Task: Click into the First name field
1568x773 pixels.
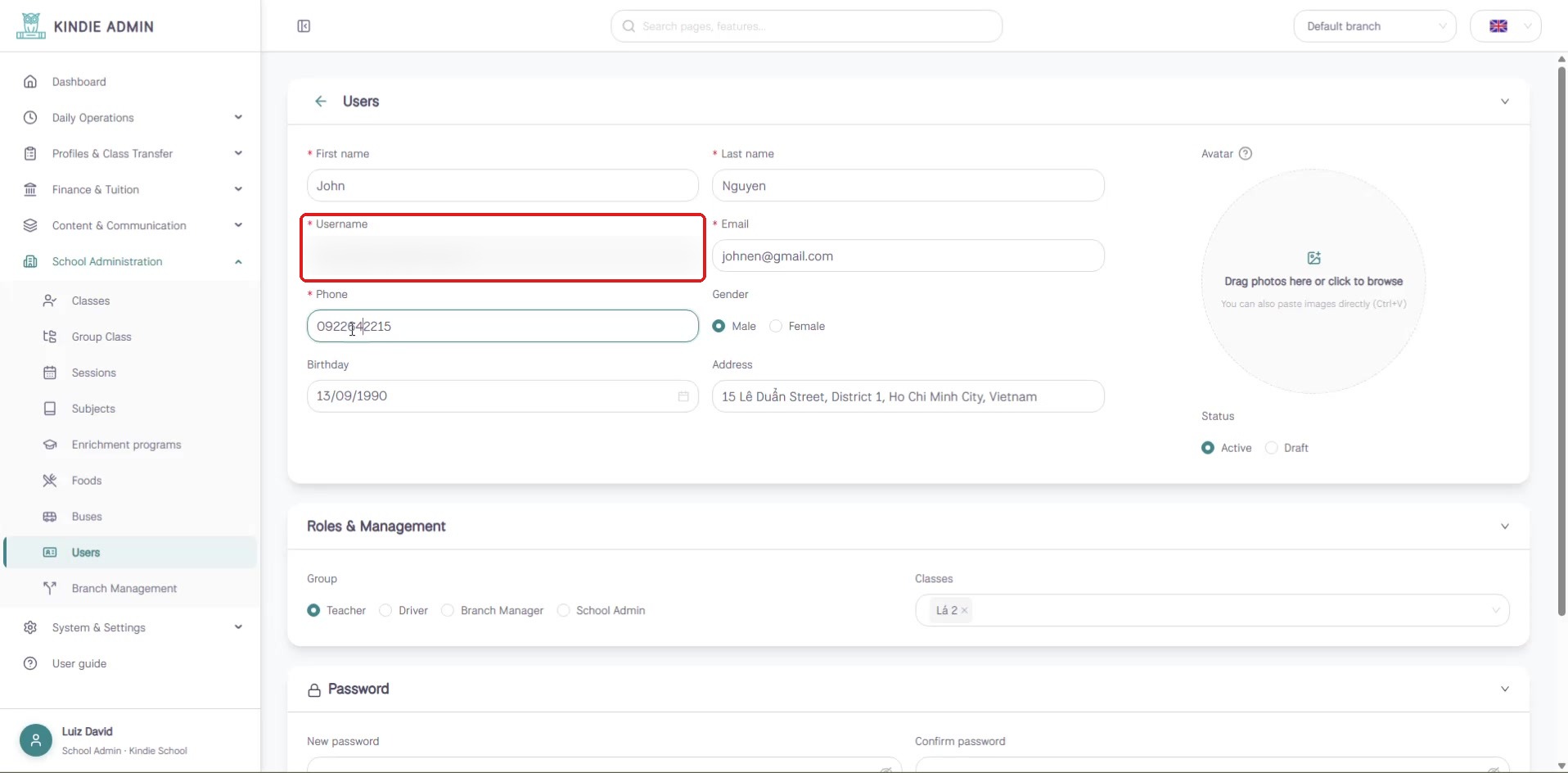Action: tap(502, 186)
